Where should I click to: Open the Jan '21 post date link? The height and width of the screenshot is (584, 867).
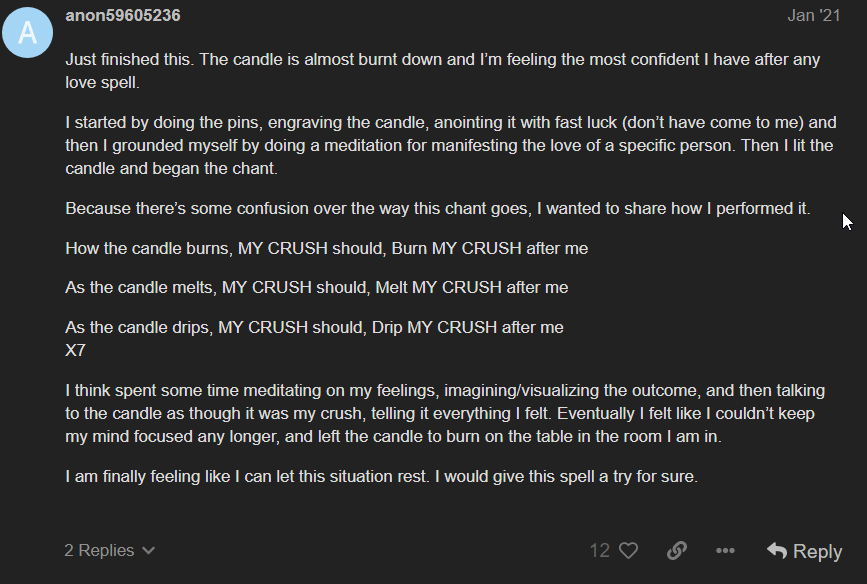(x=814, y=15)
